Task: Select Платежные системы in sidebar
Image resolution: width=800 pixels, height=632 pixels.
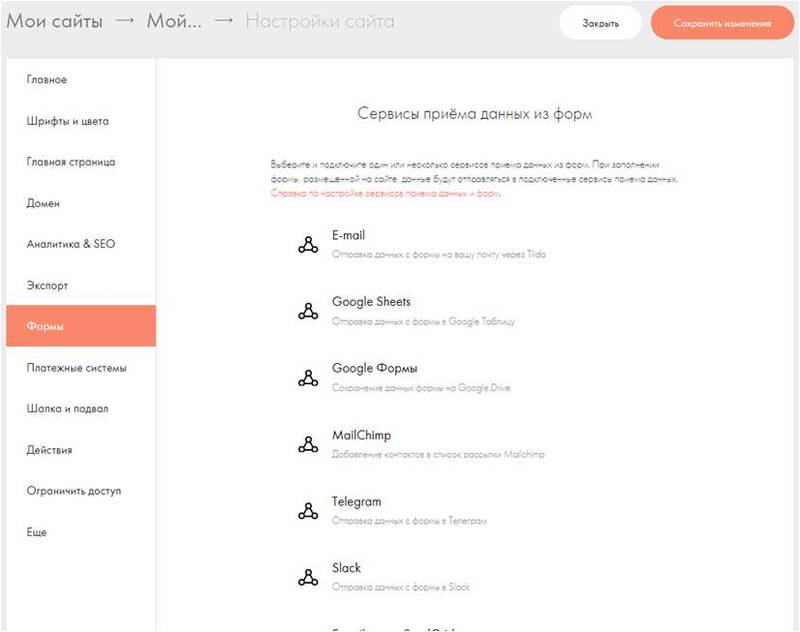Action: pyautogui.click(x=76, y=368)
